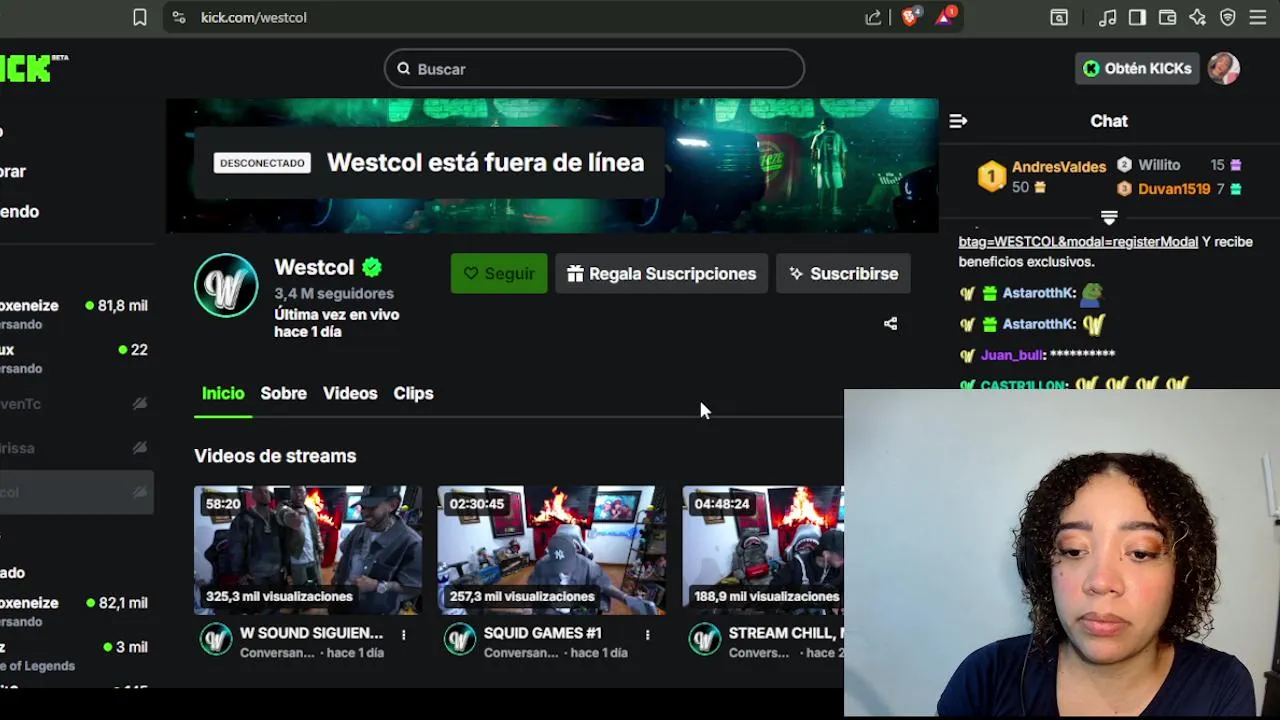Share this page via the browser share icon
Viewport: 1280px width, 720px height.
873,17
